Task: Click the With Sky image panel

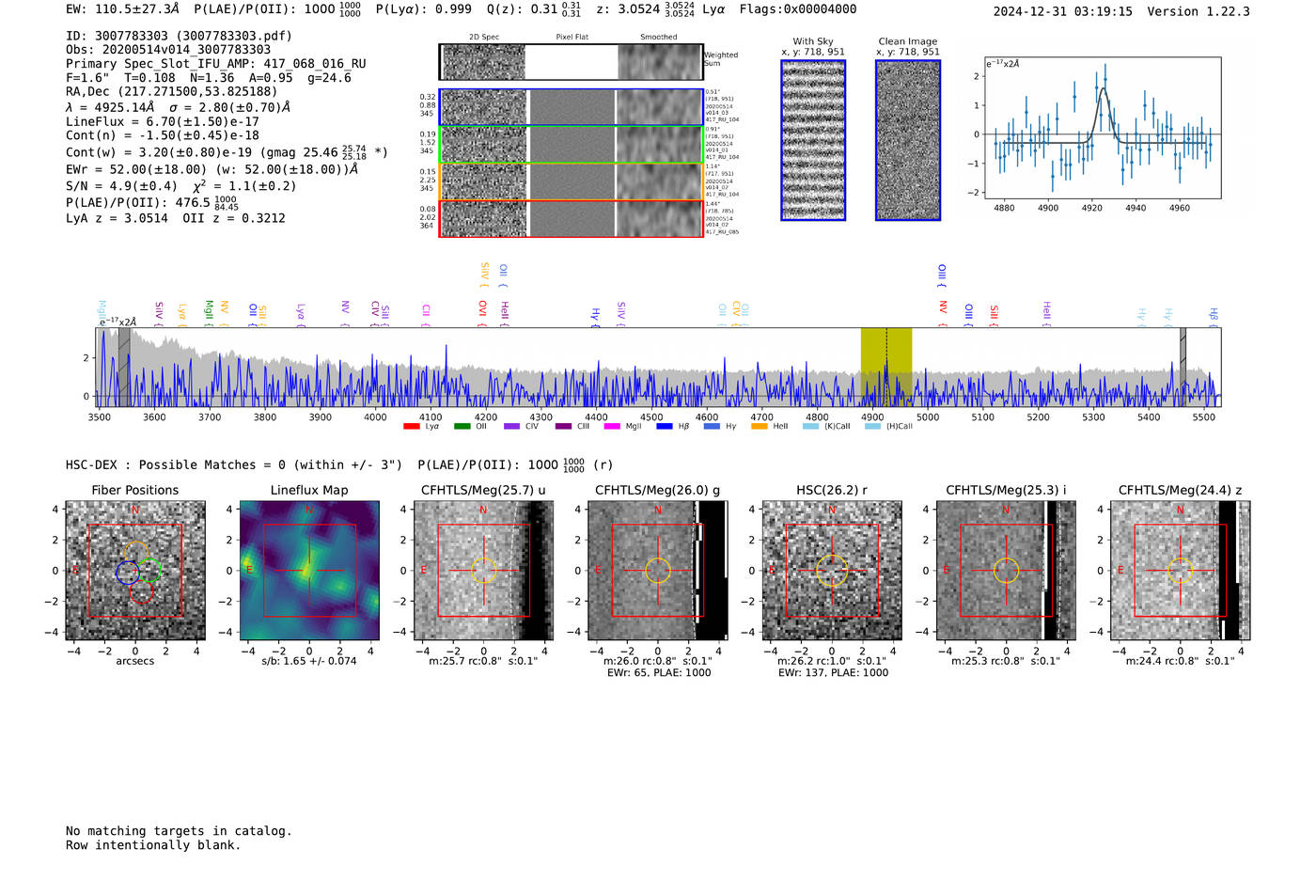Action: (x=813, y=140)
